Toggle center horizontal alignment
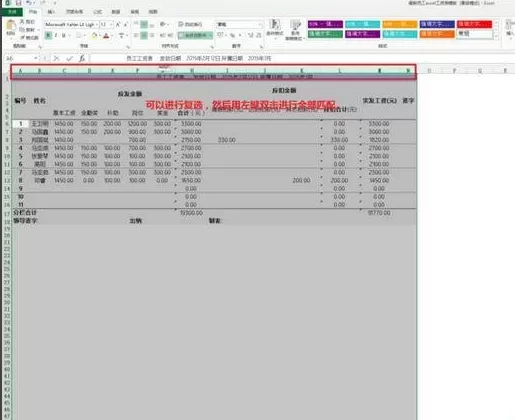This screenshot has height=420, width=515. click(x=144, y=35)
